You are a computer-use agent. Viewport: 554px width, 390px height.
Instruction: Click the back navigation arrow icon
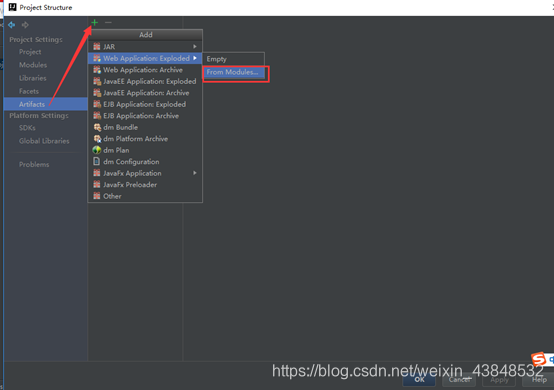(x=12, y=25)
